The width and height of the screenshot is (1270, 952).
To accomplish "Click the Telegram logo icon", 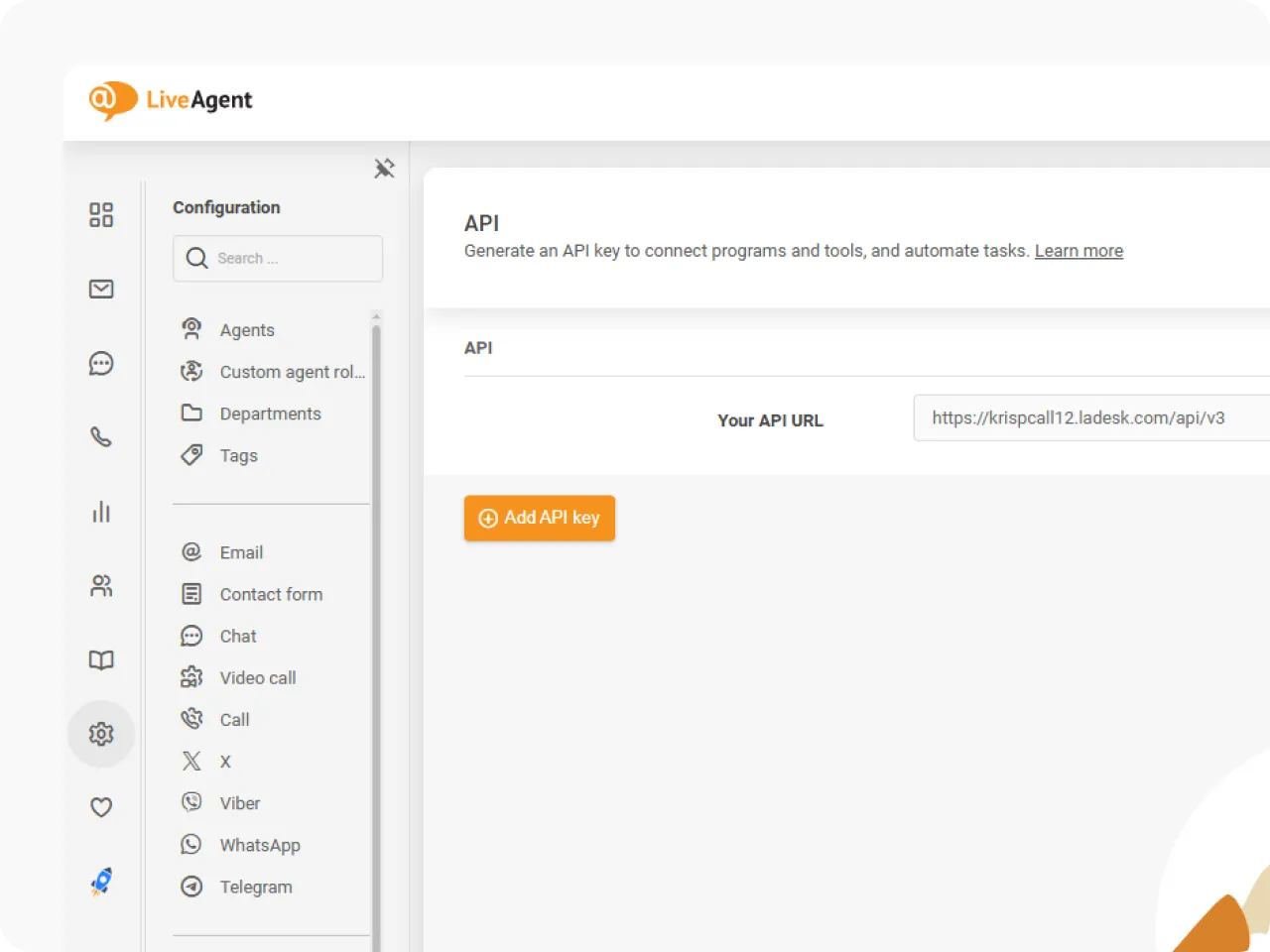I will [x=191, y=887].
